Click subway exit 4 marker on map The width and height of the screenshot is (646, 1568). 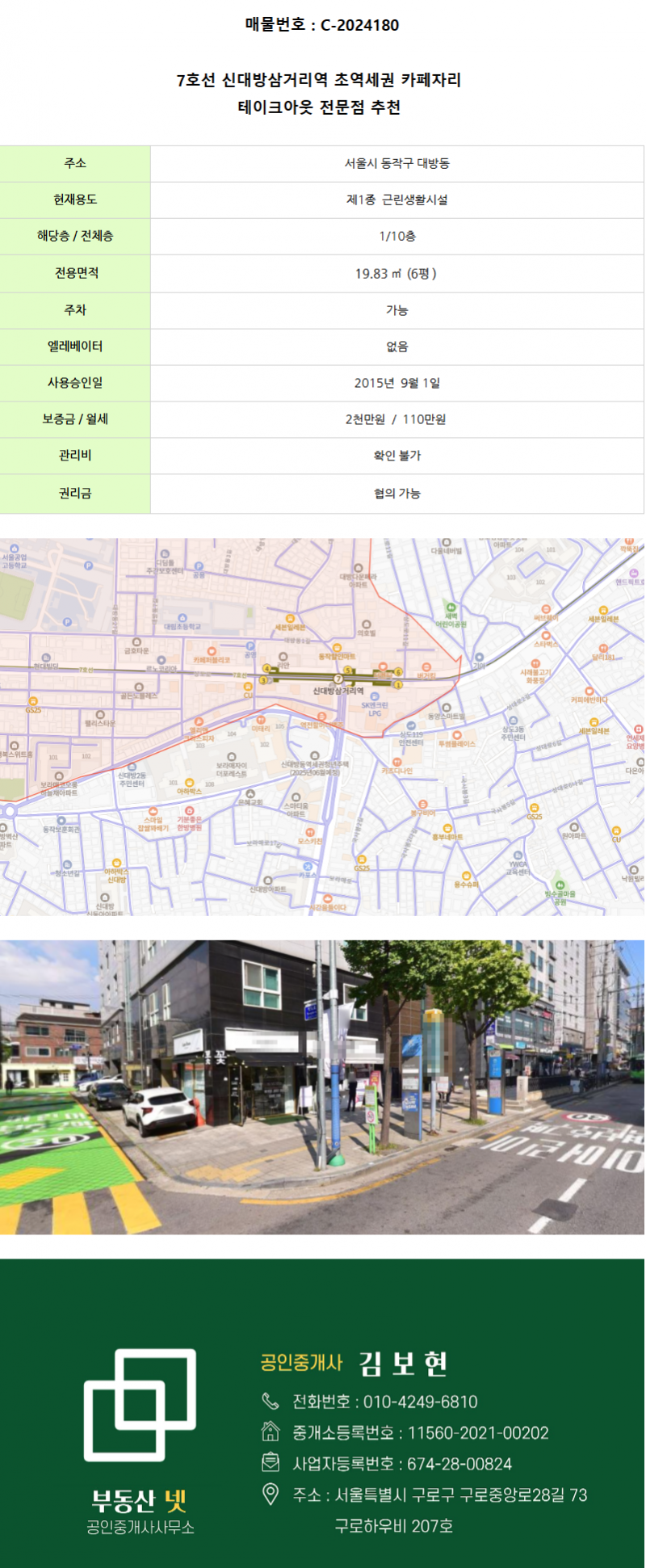[266, 668]
